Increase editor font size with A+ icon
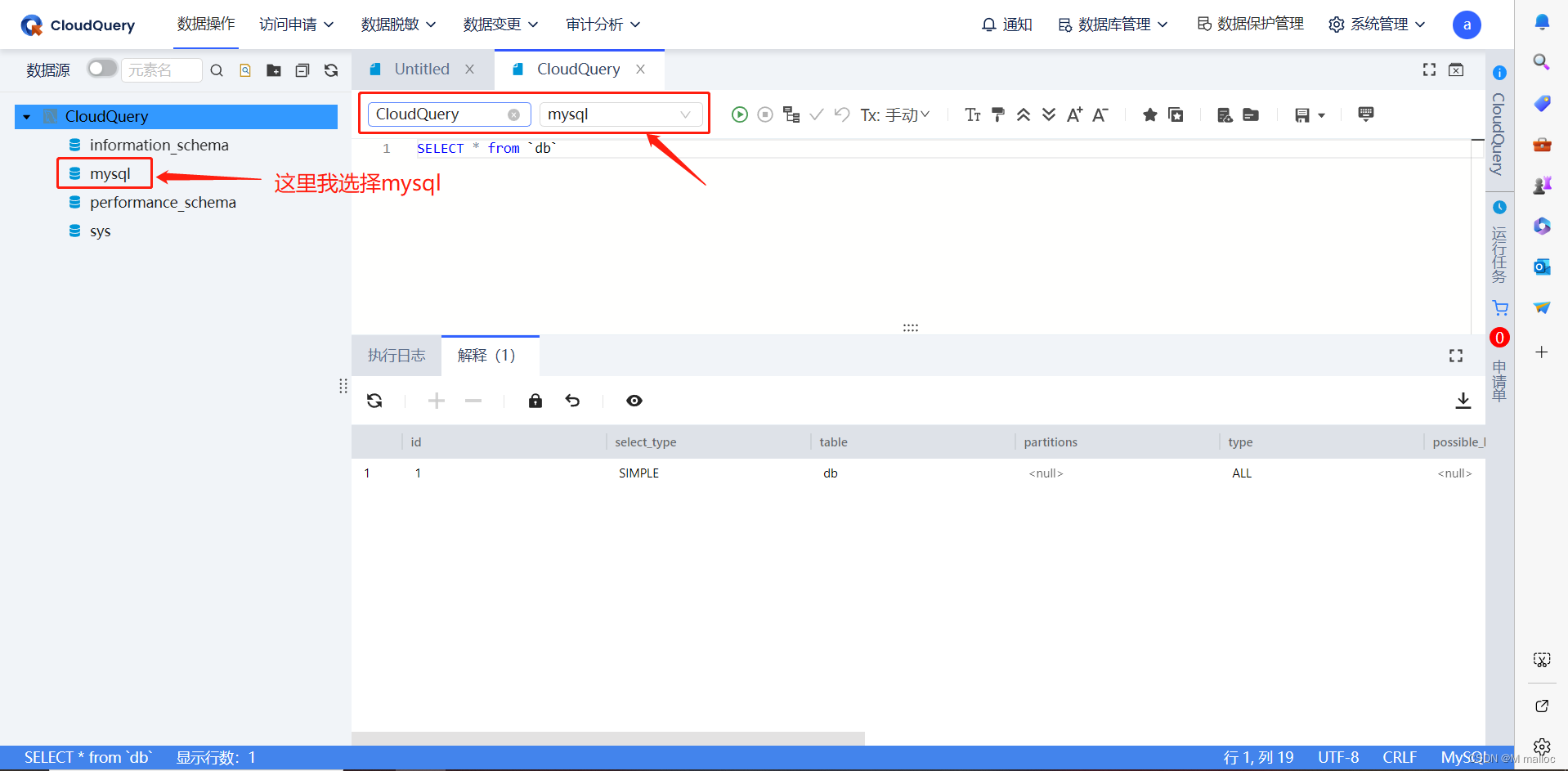This screenshot has height=771, width=1568. [x=1074, y=114]
